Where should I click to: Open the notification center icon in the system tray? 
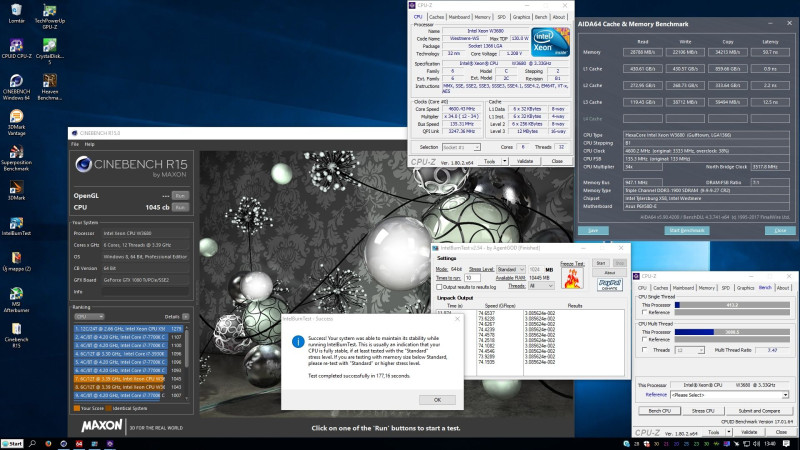pos(786,444)
